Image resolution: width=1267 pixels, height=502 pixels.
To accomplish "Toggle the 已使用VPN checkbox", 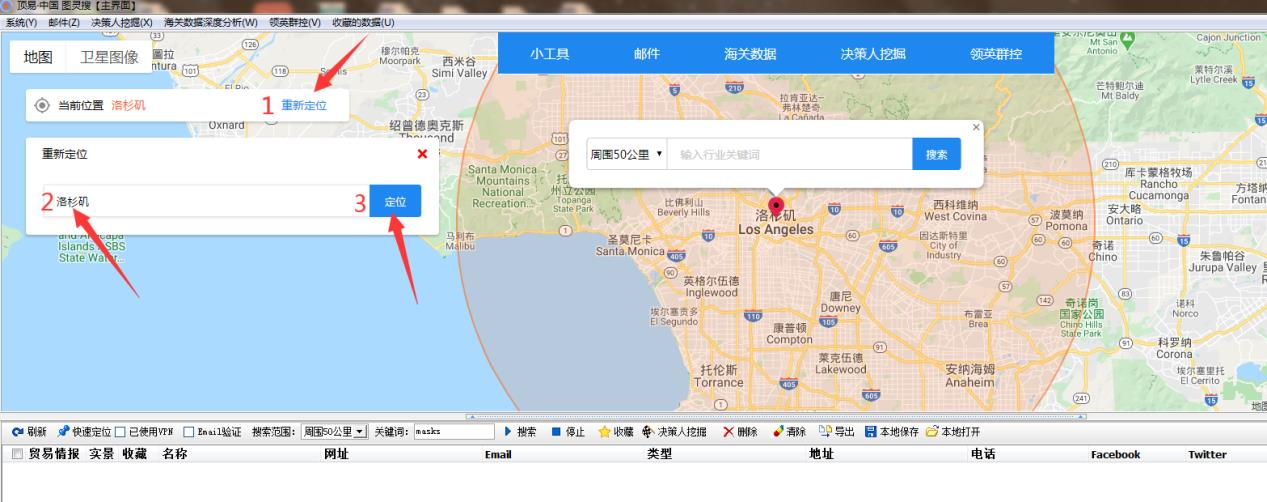I will point(120,432).
